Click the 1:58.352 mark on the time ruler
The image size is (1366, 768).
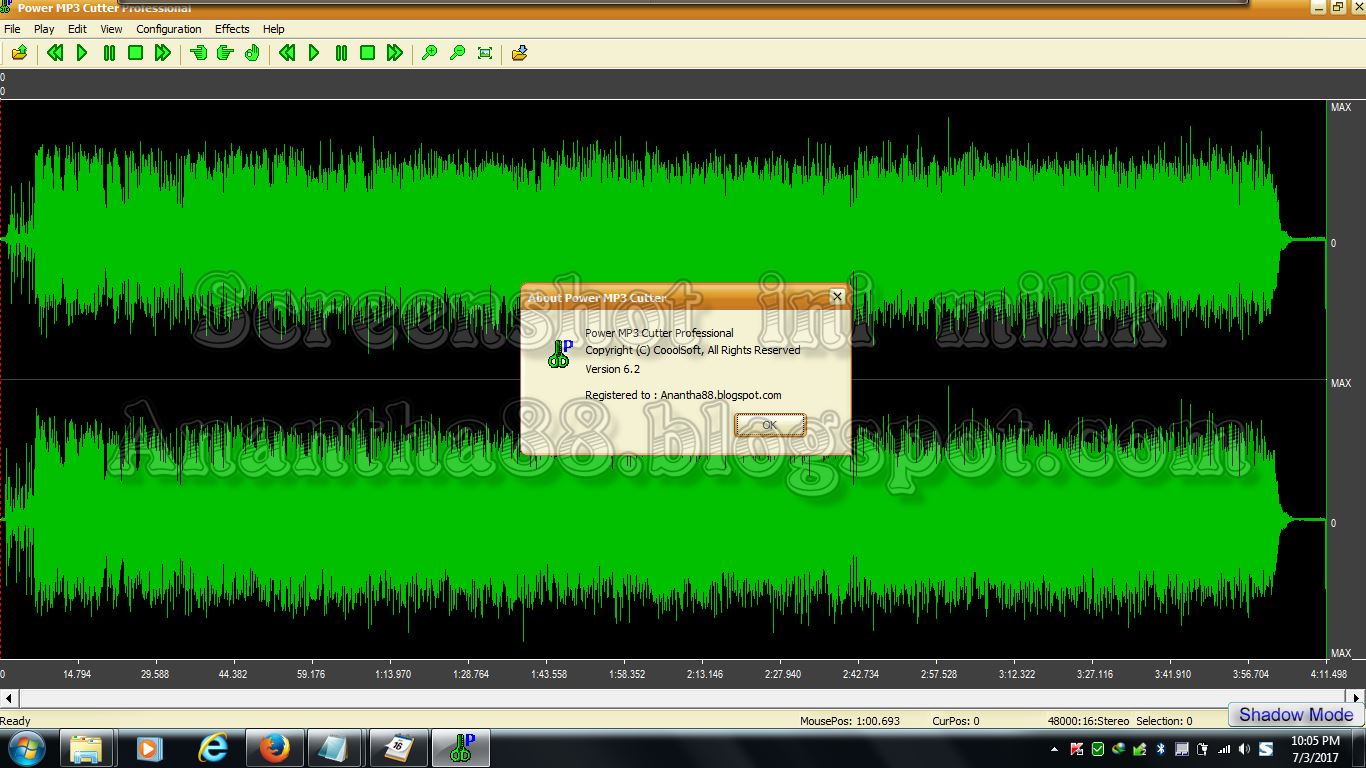[x=627, y=674]
